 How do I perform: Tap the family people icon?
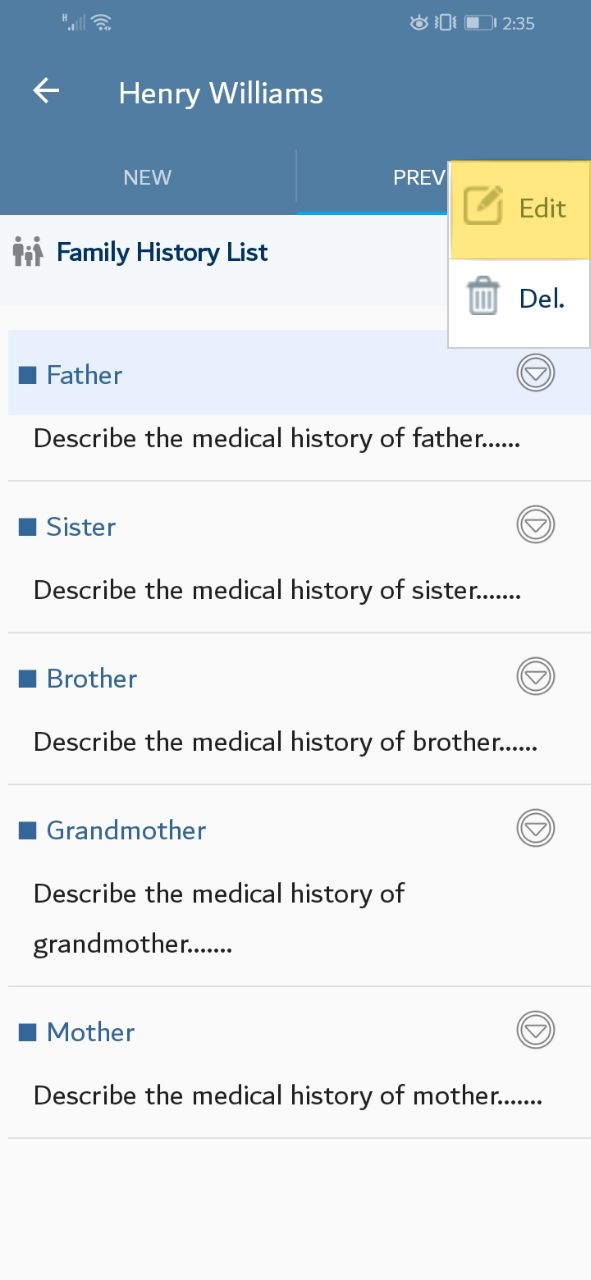point(28,252)
